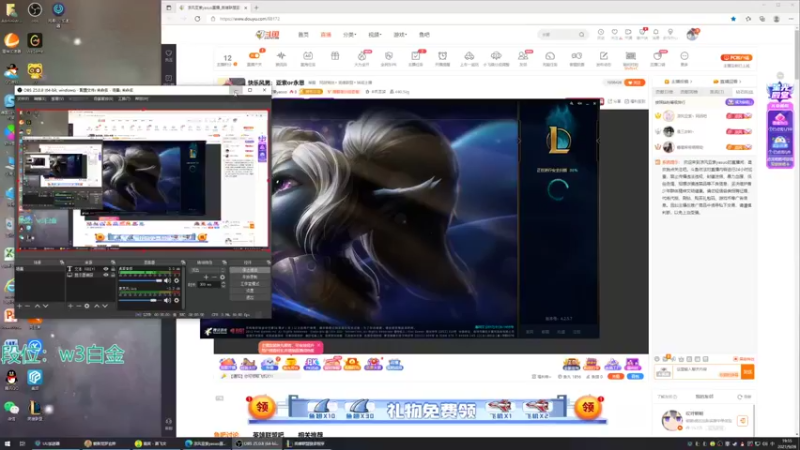
Task: Pop out the OBS audio mixer dock icon
Action: (183, 262)
